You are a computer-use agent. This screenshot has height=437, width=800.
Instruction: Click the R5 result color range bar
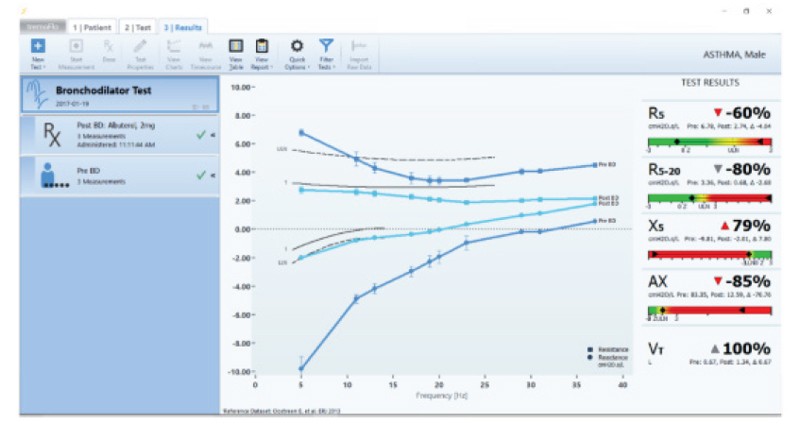pyautogui.click(x=710, y=144)
